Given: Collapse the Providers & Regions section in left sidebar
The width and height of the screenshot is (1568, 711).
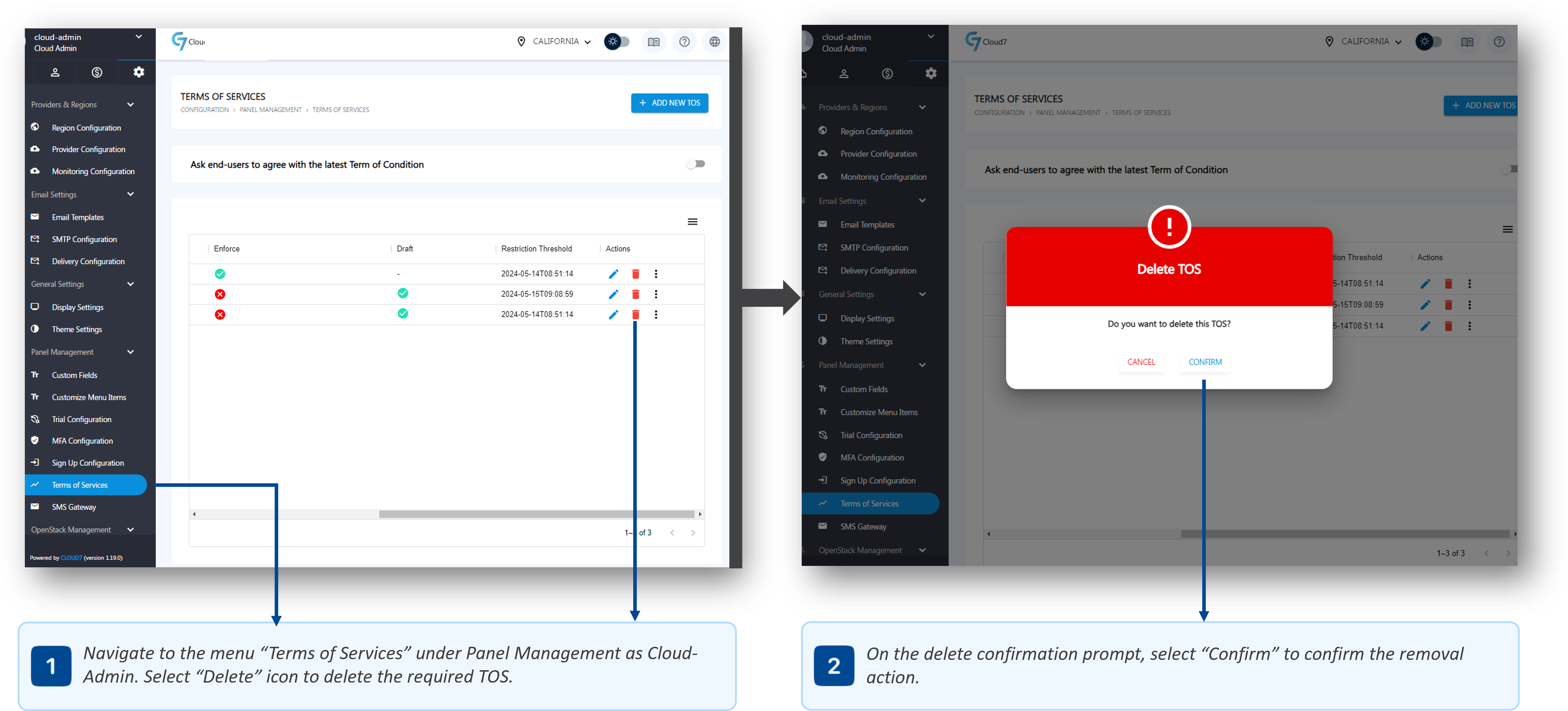Looking at the screenshot, I should 130,105.
